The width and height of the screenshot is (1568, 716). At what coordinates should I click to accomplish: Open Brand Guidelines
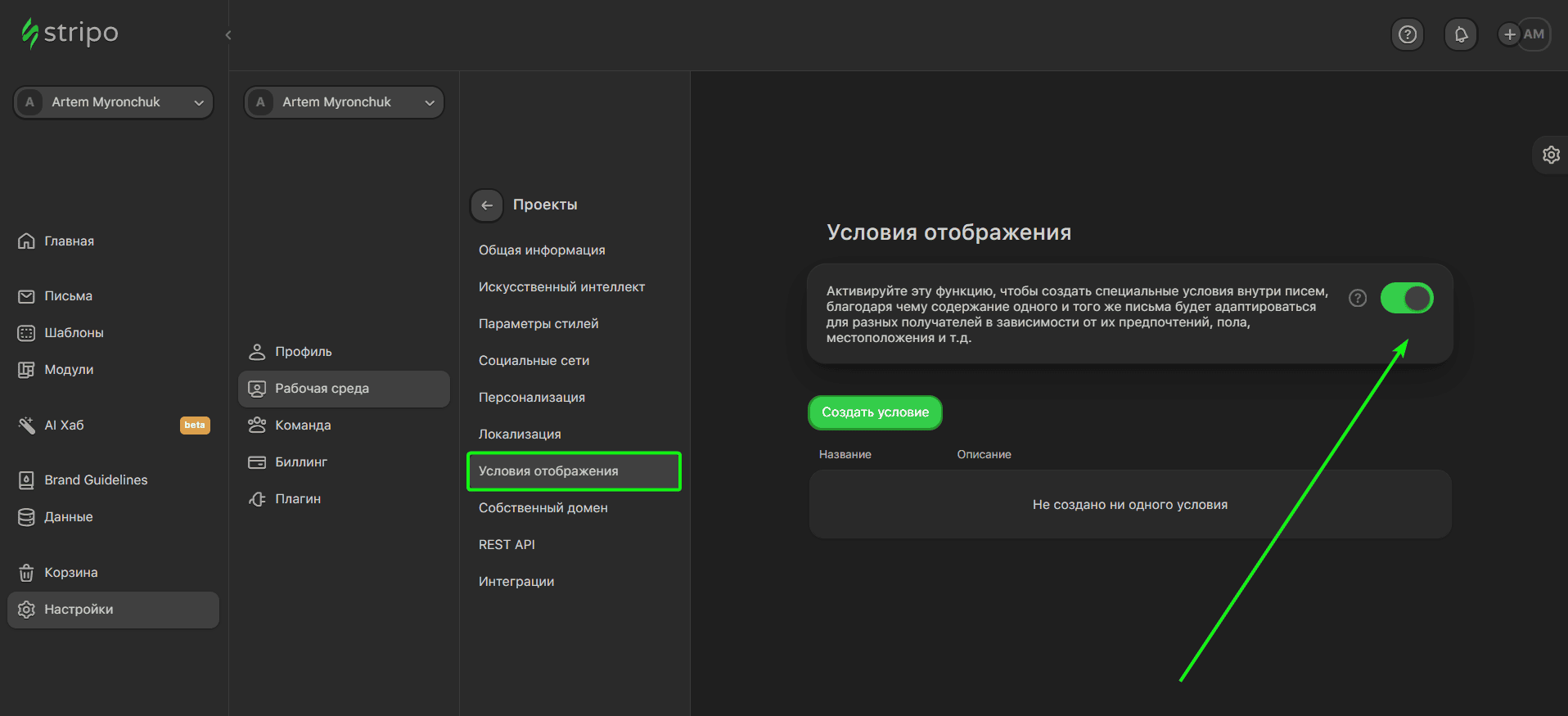pos(96,480)
